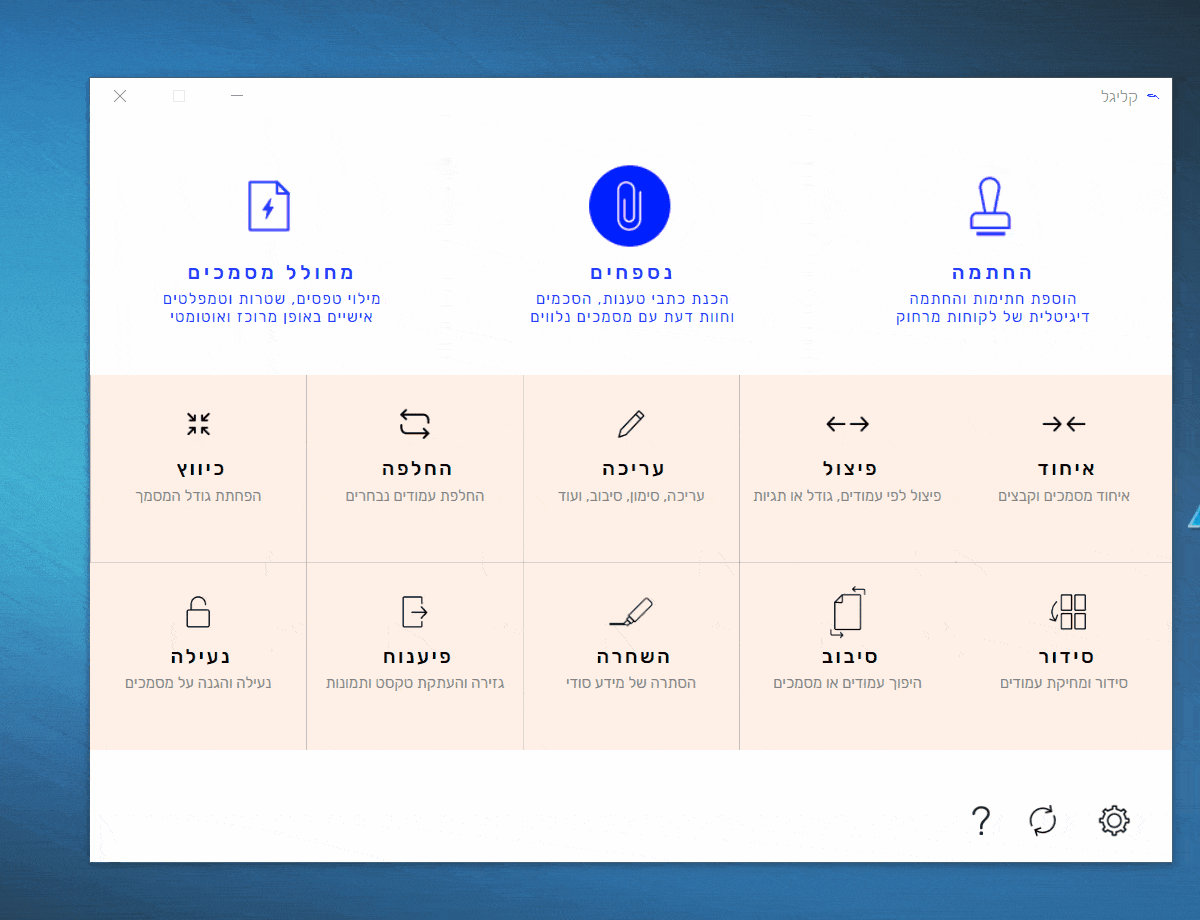Maximize the application window
The width and height of the screenshot is (1200, 920).
click(179, 96)
